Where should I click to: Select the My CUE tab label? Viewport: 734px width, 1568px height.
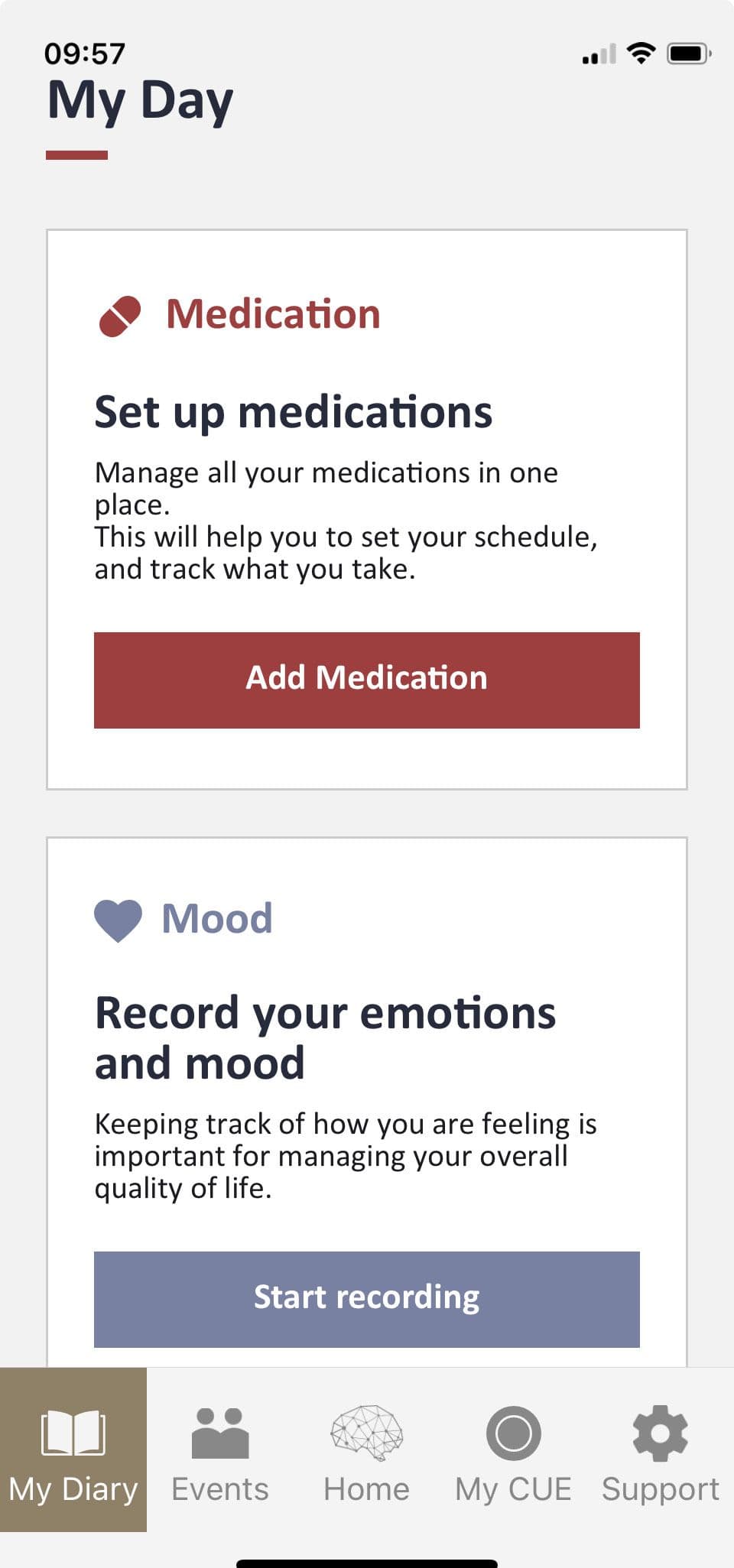[514, 1489]
